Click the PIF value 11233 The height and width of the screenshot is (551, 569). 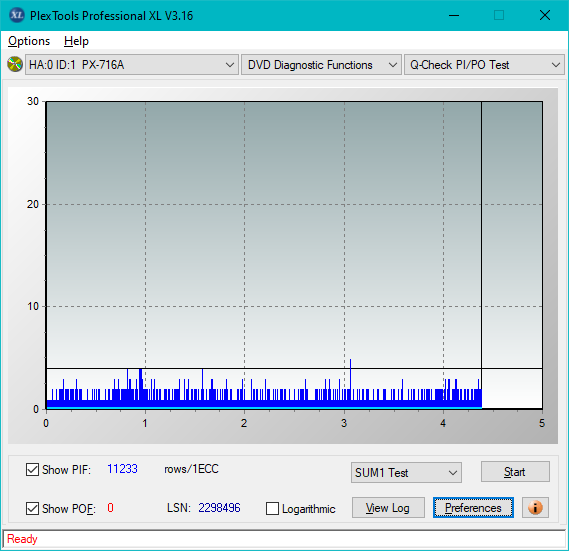(x=122, y=469)
